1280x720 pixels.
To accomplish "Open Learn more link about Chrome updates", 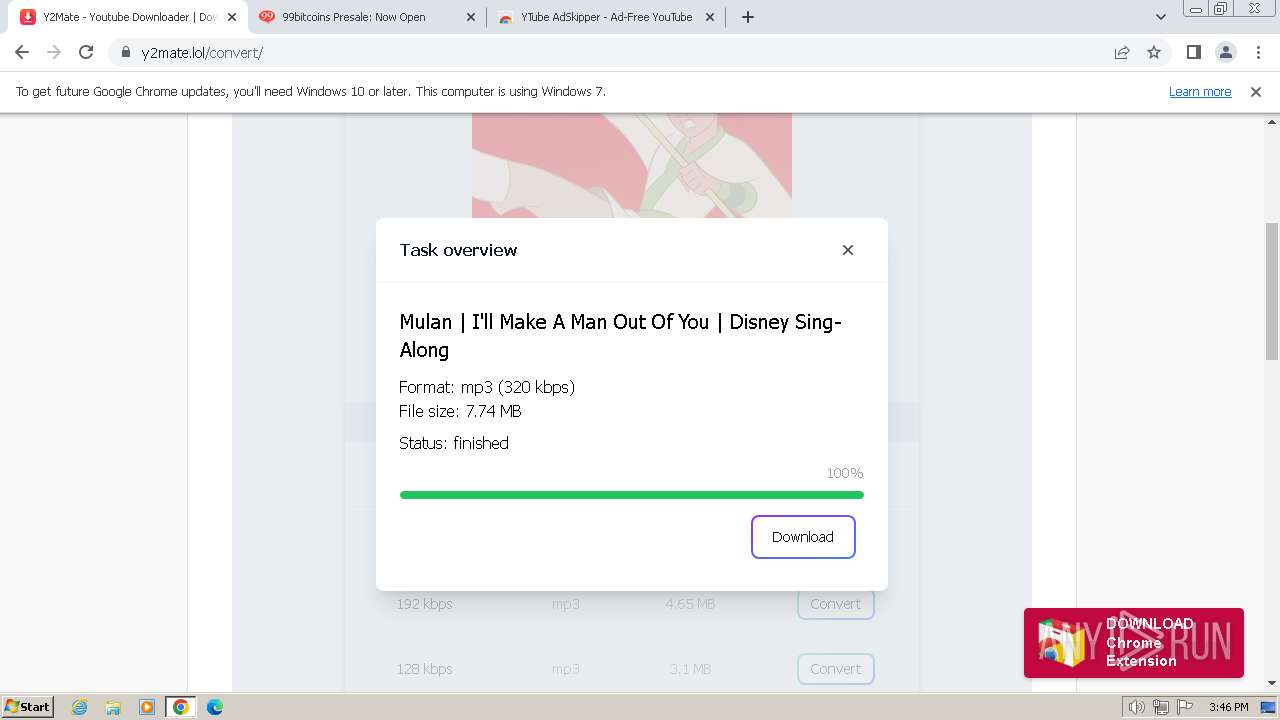I will coord(1200,91).
